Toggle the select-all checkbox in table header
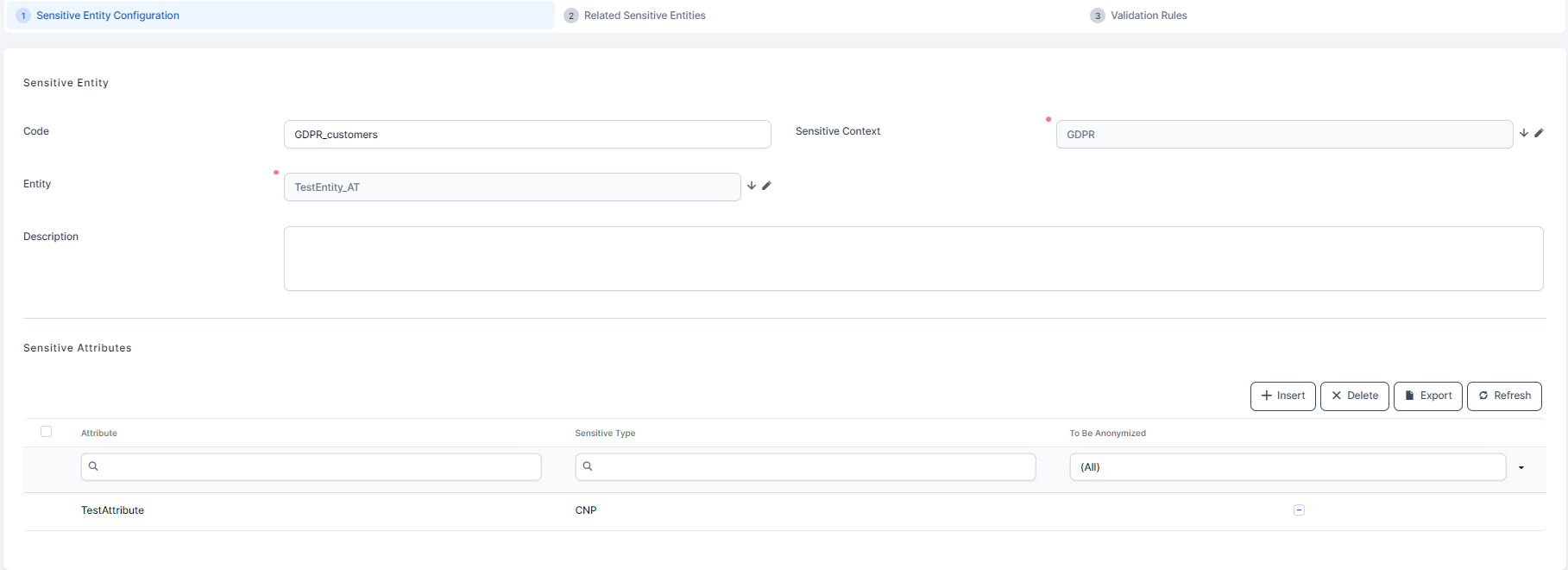 [47, 432]
